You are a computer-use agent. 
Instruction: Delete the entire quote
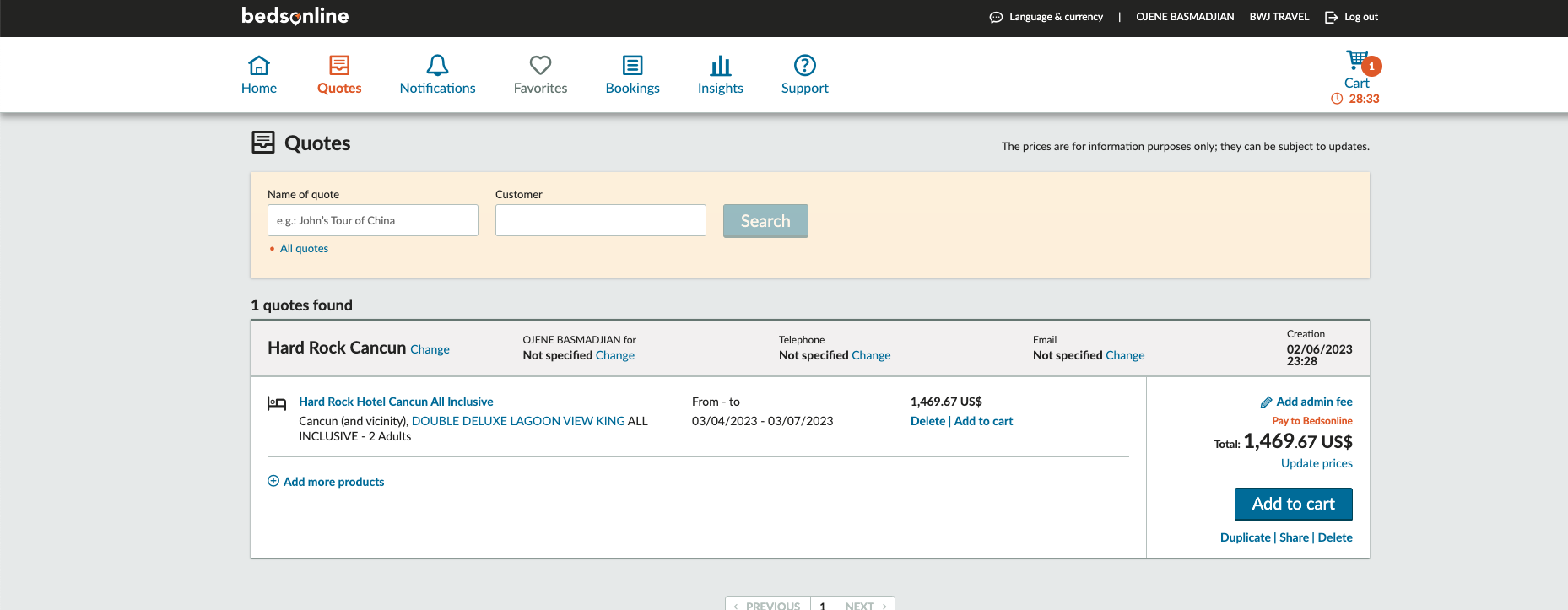(1335, 537)
